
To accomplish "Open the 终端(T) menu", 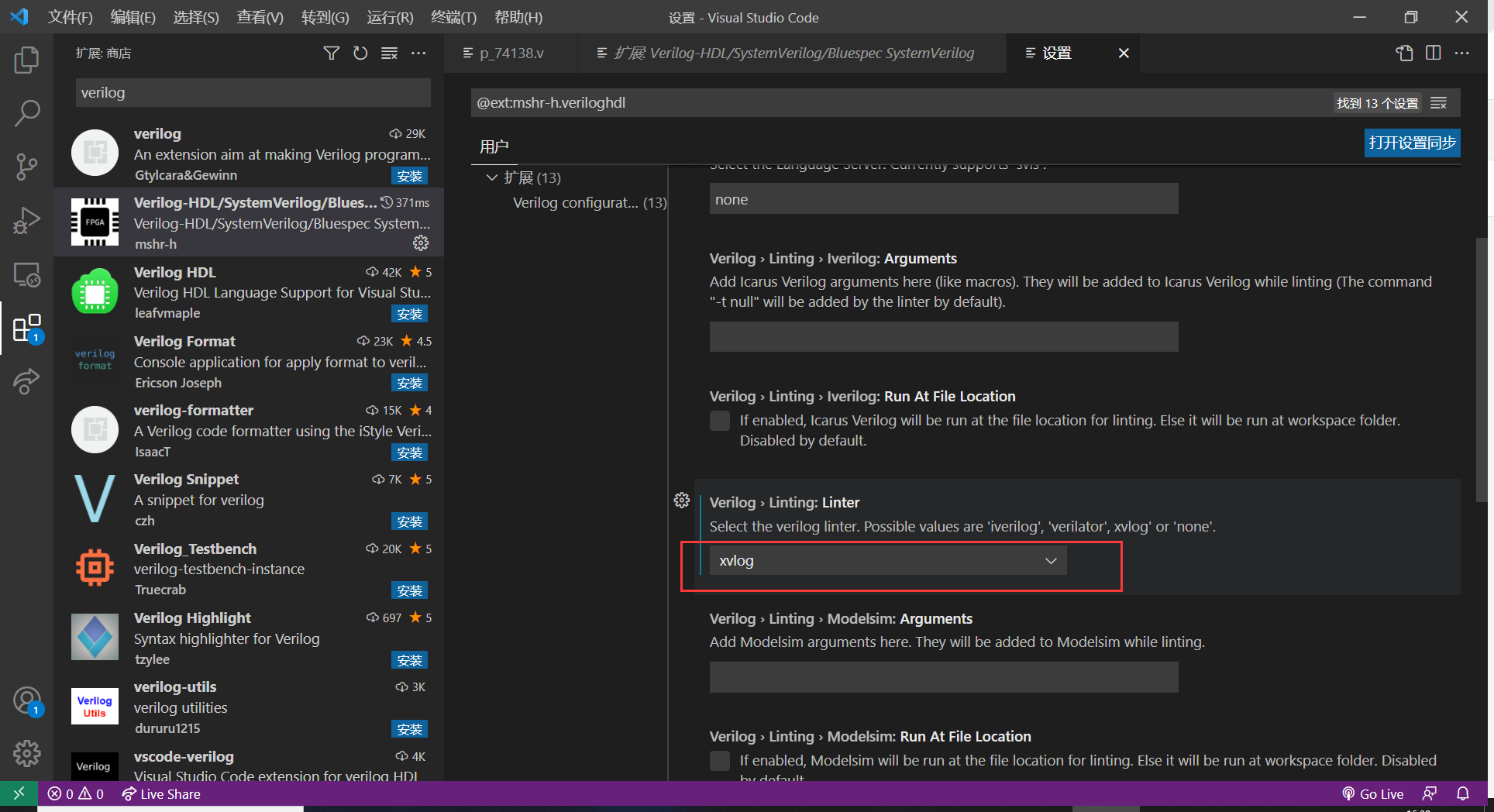I will [453, 17].
